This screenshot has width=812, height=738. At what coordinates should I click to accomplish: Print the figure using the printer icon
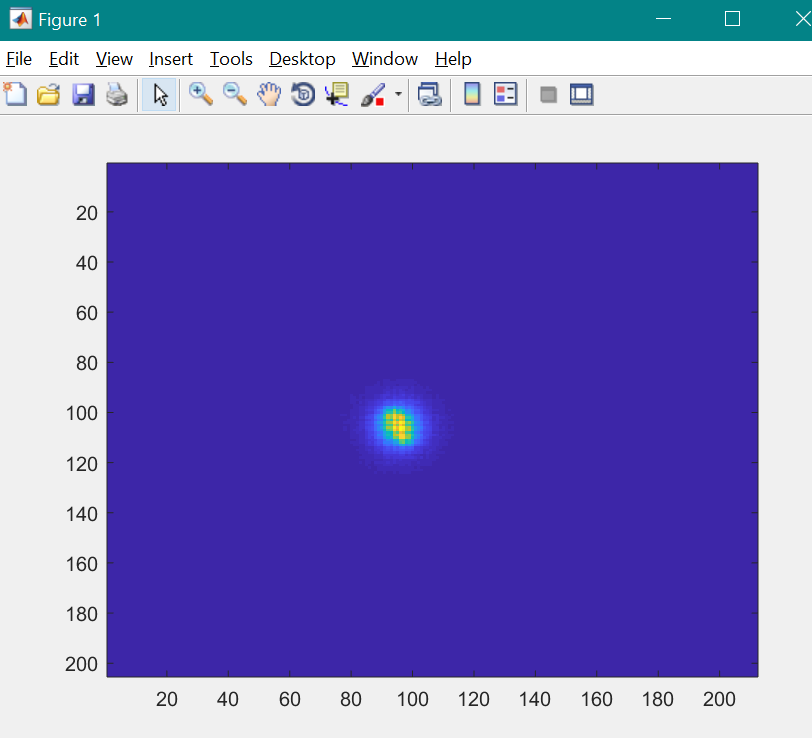tap(117, 95)
